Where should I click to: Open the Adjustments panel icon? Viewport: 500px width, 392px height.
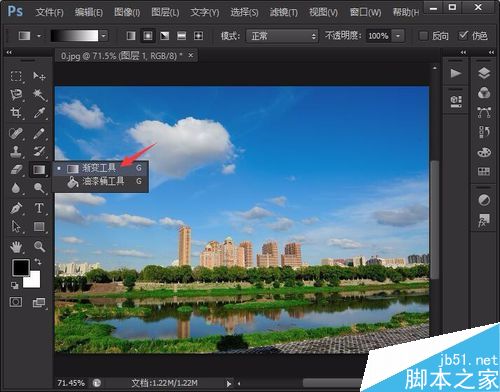[x=484, y=200]
